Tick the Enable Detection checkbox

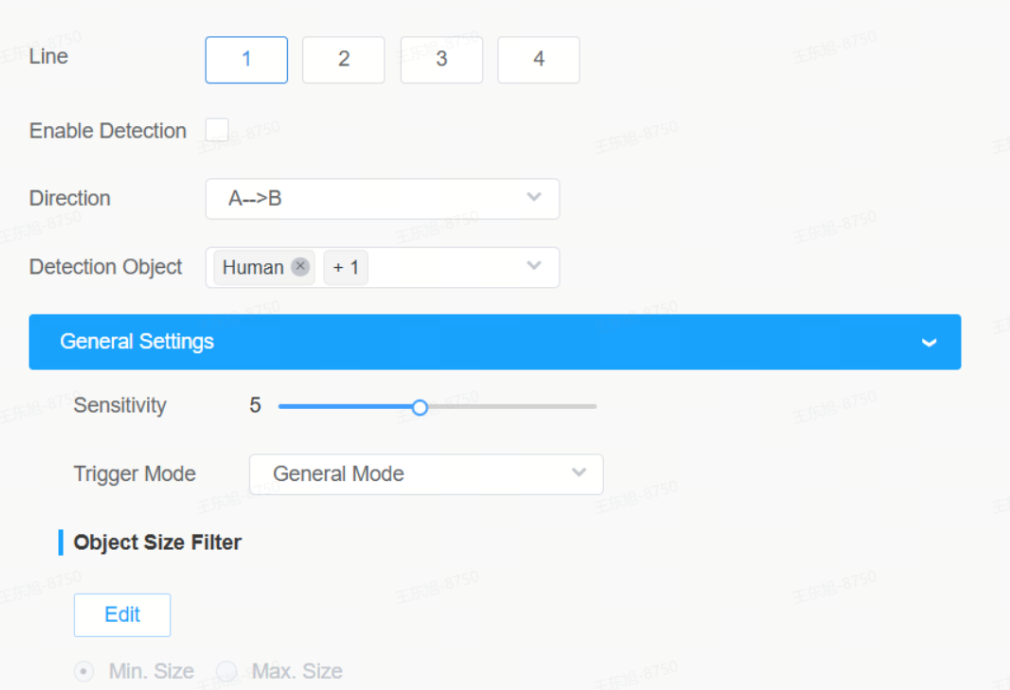click(x=217, y=129)
